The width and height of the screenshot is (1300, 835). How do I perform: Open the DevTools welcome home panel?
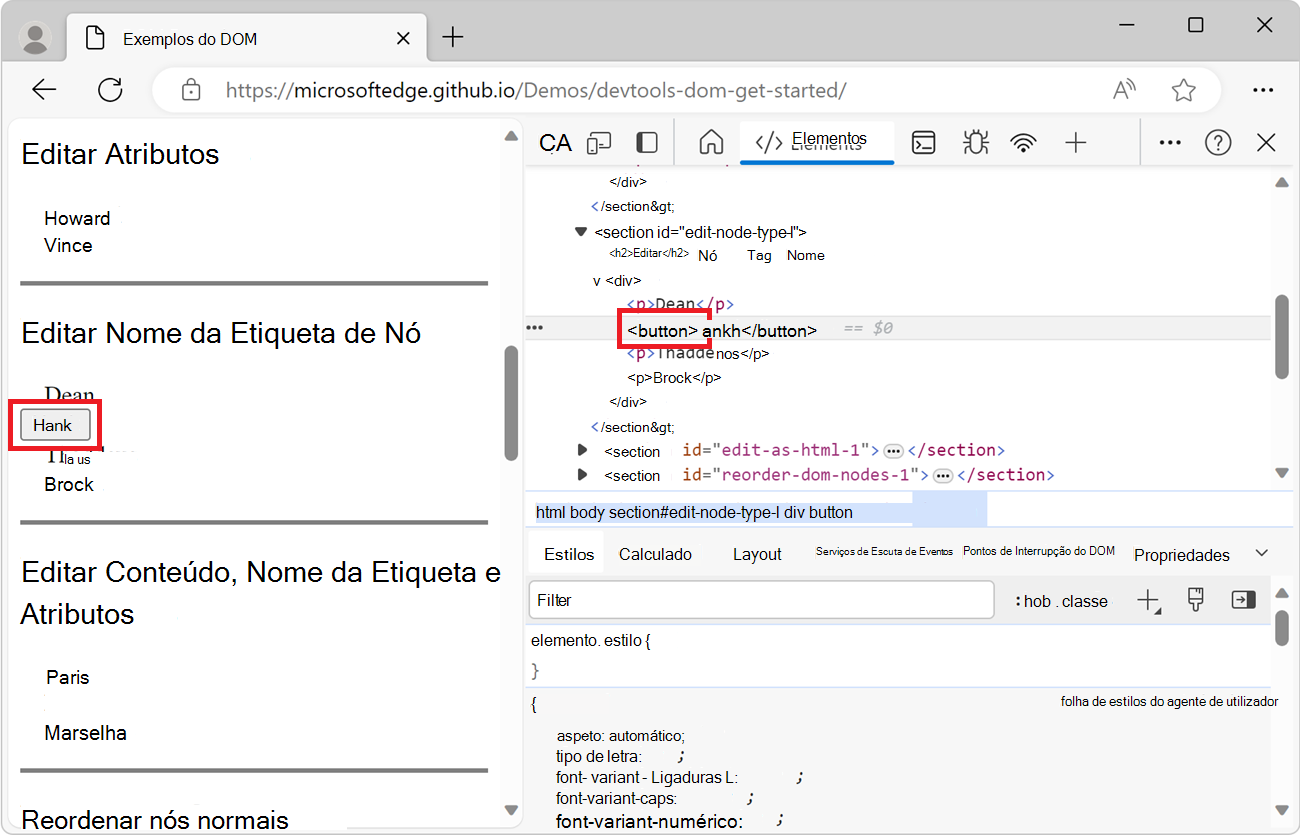coord(711,142)
